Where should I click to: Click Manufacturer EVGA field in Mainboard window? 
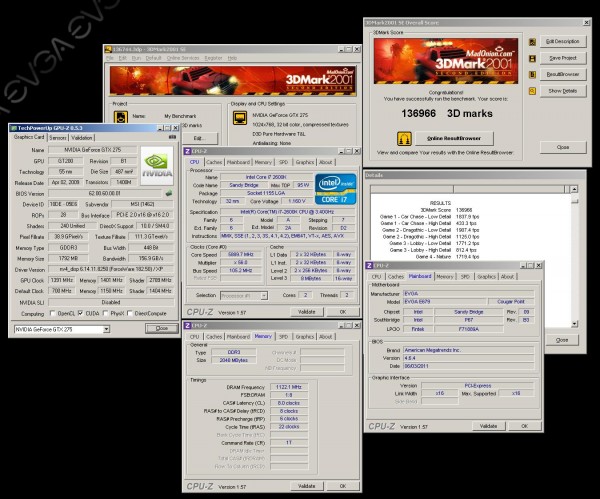[x=468, y=294]
